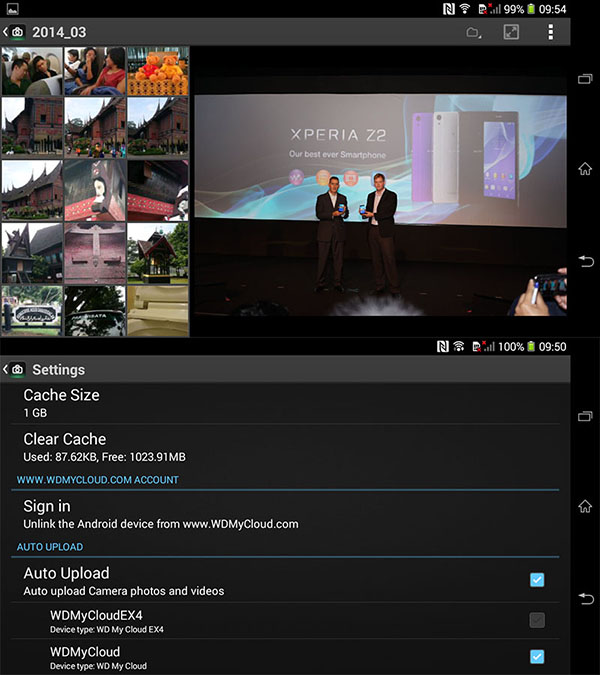600x675 pixels.
Task: Tap the Settings title
Action: coord(59,370)
